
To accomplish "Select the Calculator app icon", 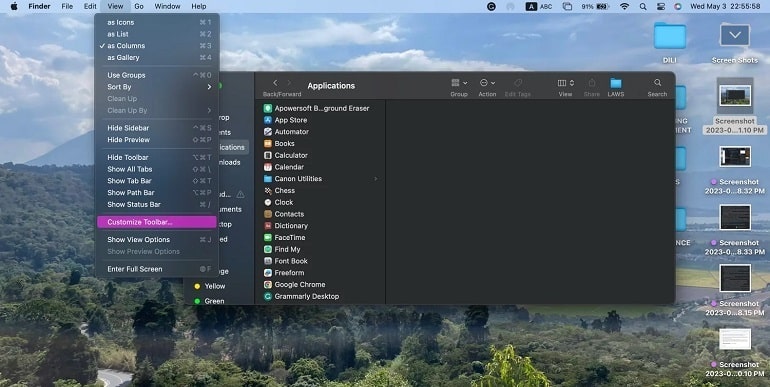I will click(268, 155).
